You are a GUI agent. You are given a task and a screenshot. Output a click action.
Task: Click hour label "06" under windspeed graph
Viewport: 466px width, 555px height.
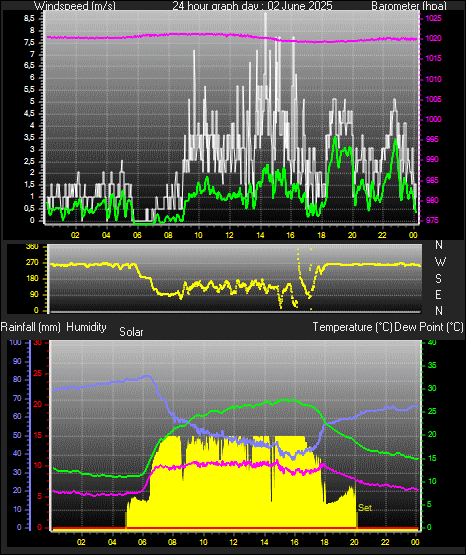[x=137, y=235]
